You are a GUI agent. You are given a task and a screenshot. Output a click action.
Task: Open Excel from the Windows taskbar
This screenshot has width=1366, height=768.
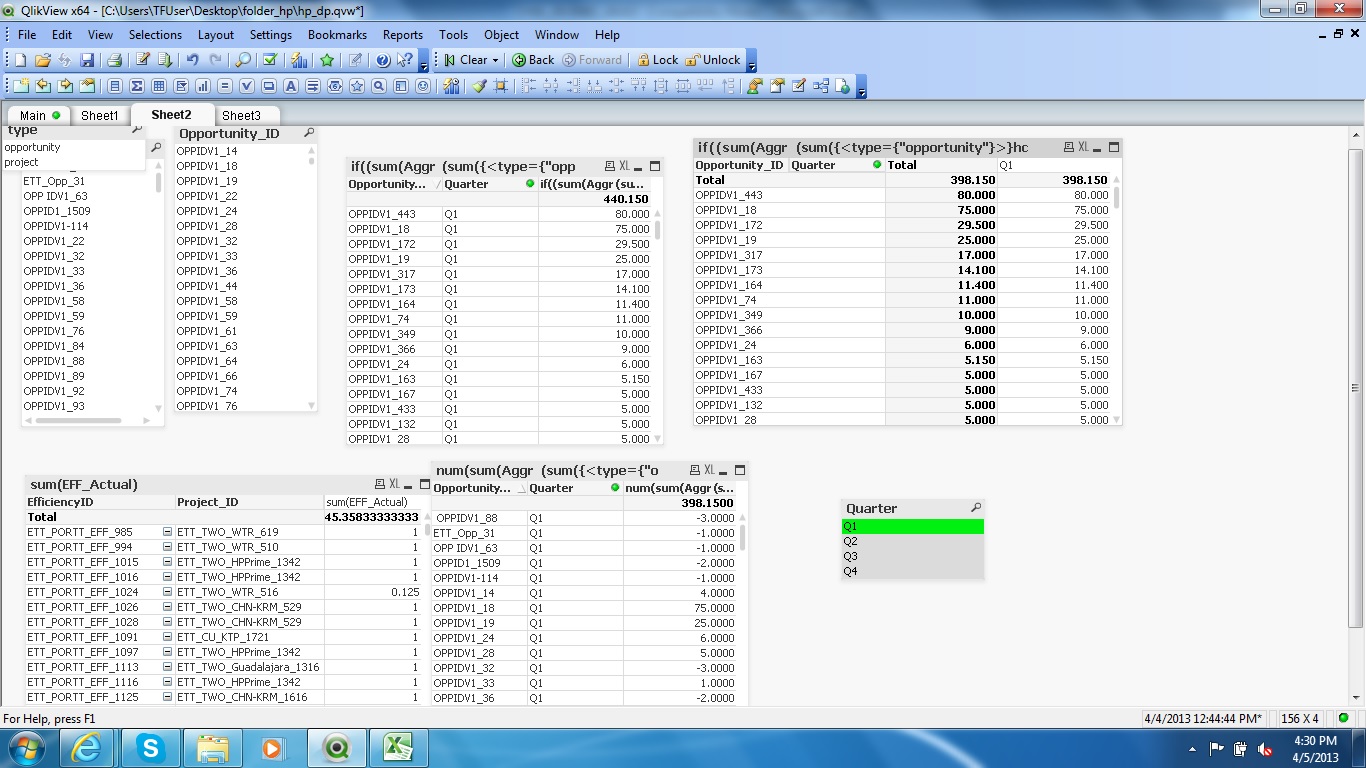pyautogui.click(x=399, y=747)
